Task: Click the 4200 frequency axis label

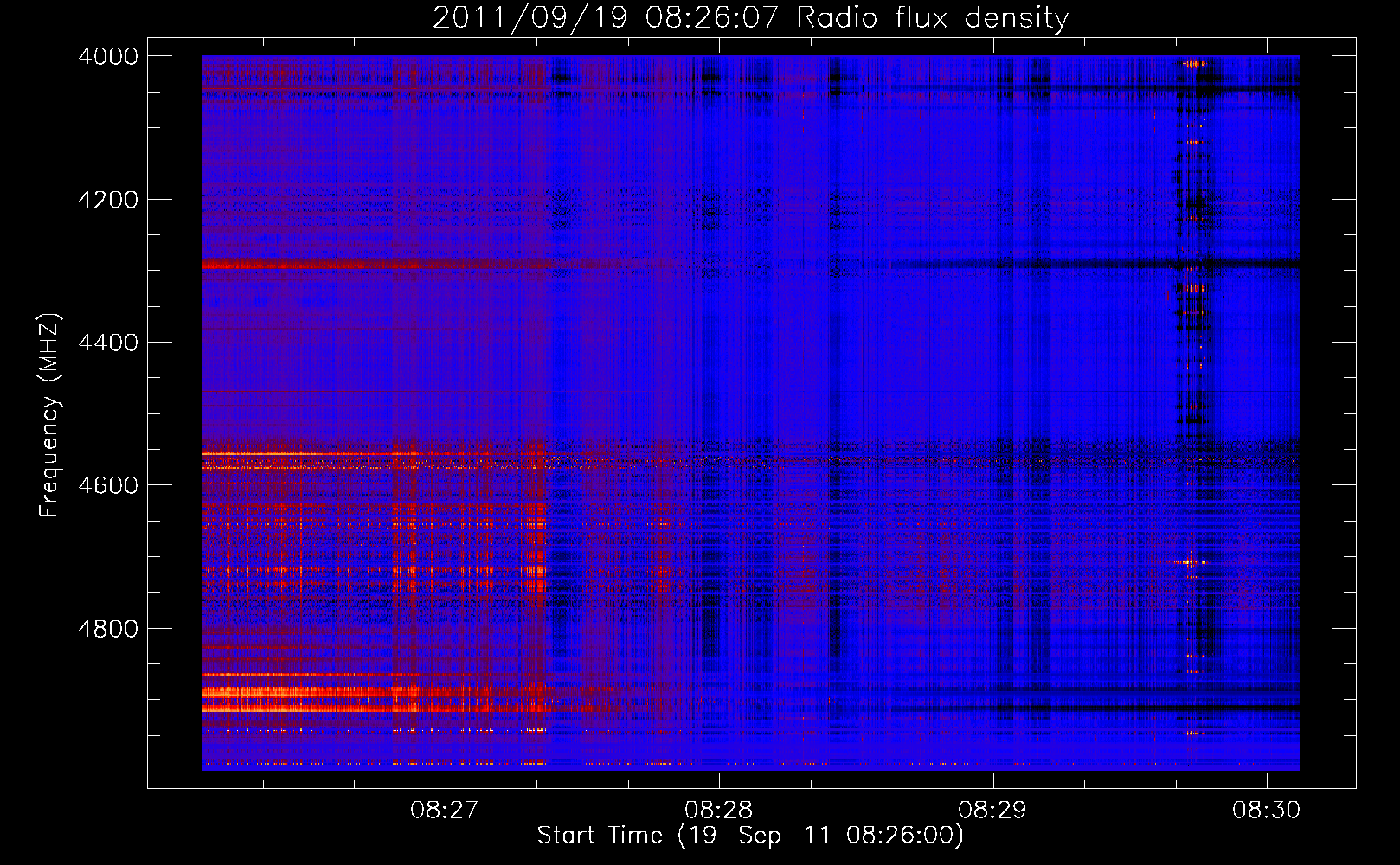Action: pyautogui.click(x=108, y=200)
